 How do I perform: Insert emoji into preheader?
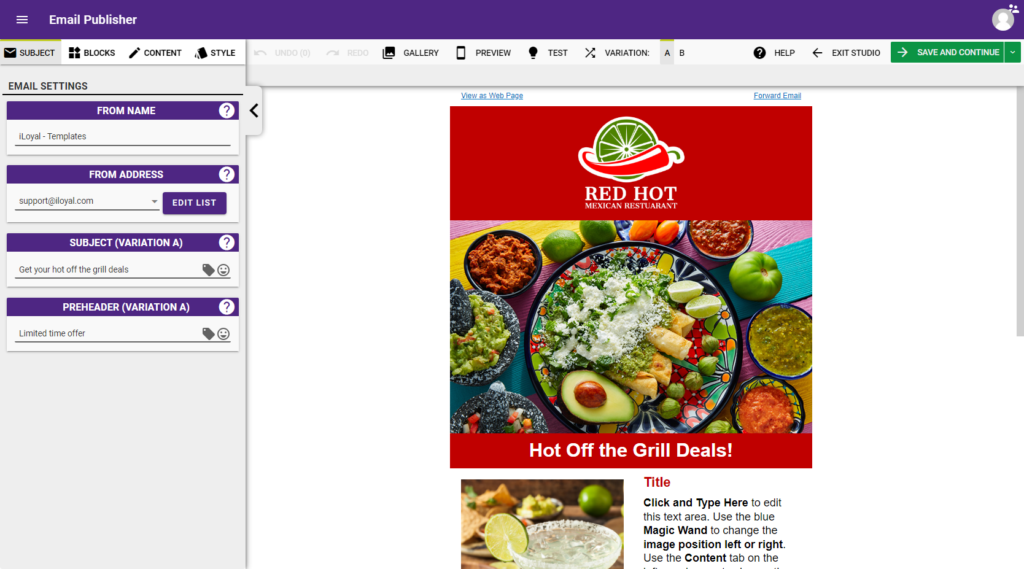click(x=223, y=334)
